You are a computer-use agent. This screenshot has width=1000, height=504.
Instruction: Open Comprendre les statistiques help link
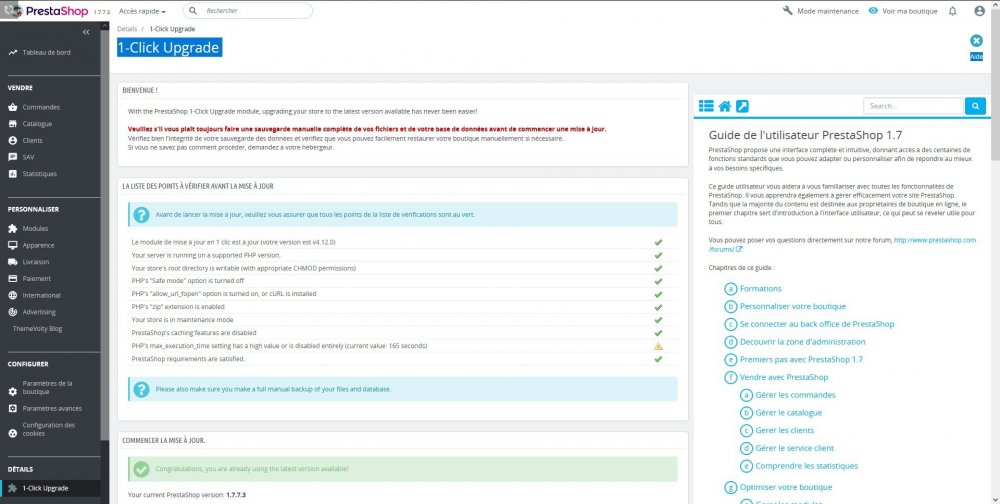pyautogui.click(x=807, y=466)
